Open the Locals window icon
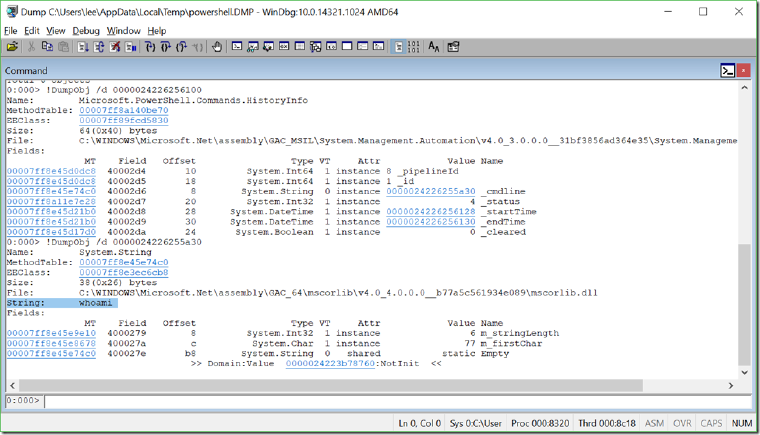Viewport: 760px width, 435px height. 269,47
